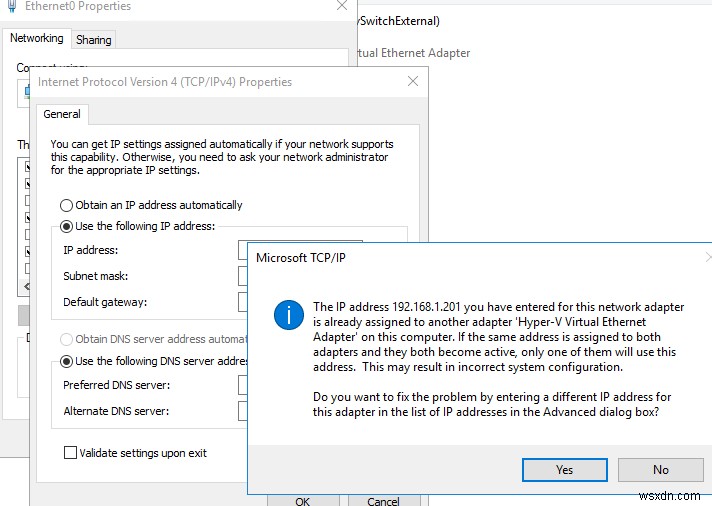Click the 'tual Ethernet Adapter' text in background window

click(414, 53)
